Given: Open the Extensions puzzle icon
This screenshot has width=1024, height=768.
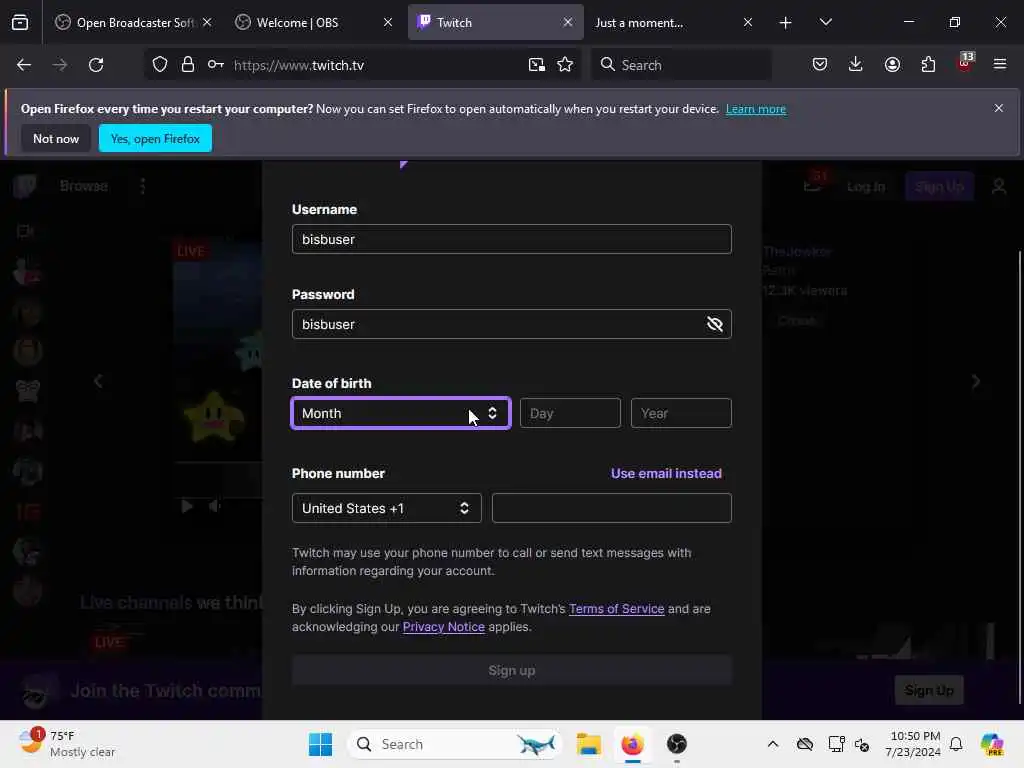Looking at the screenshot, I should click(928, 64).
